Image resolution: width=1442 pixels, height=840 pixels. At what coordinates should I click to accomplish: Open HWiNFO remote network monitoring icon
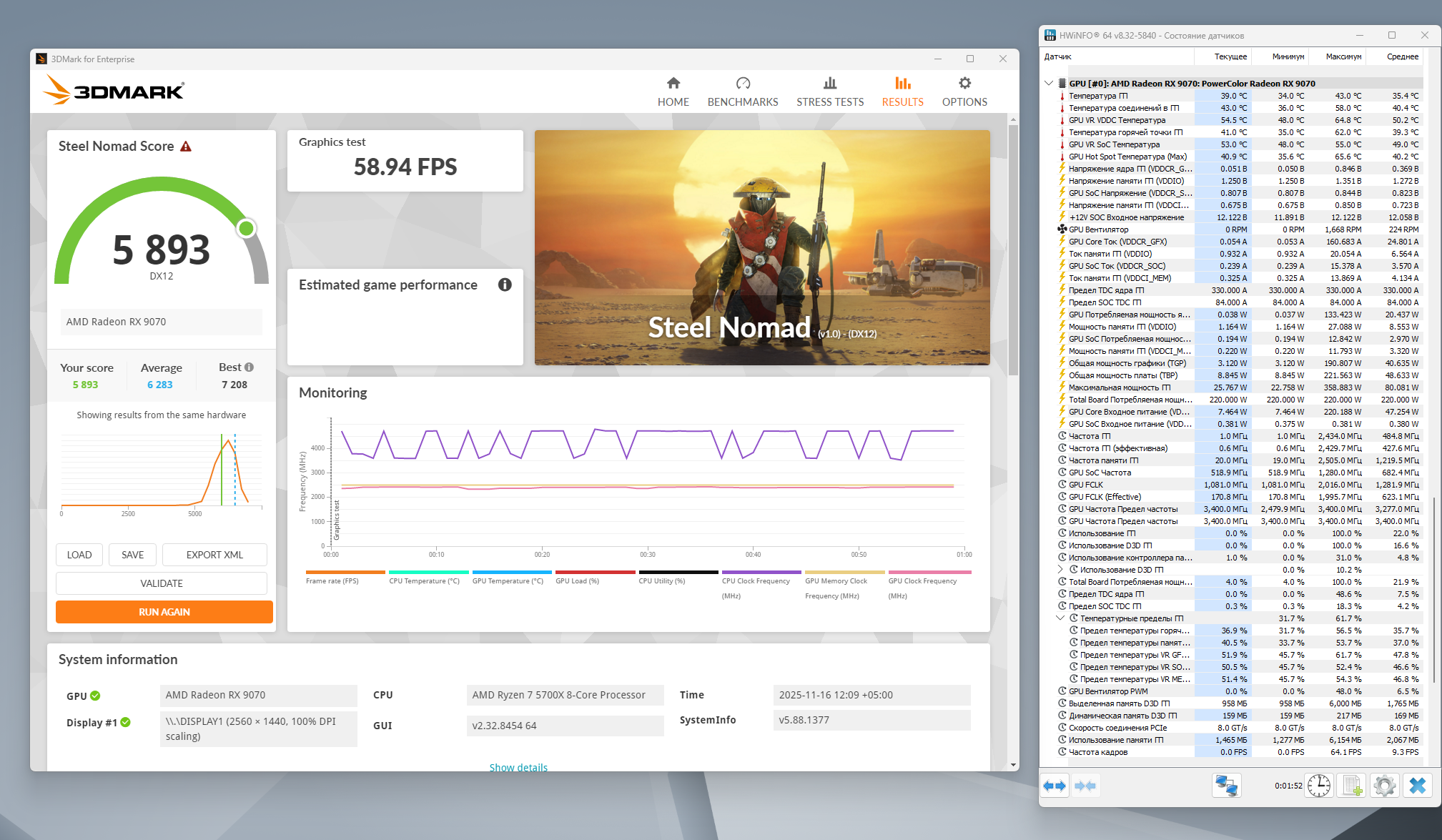tap(1227, 786)
